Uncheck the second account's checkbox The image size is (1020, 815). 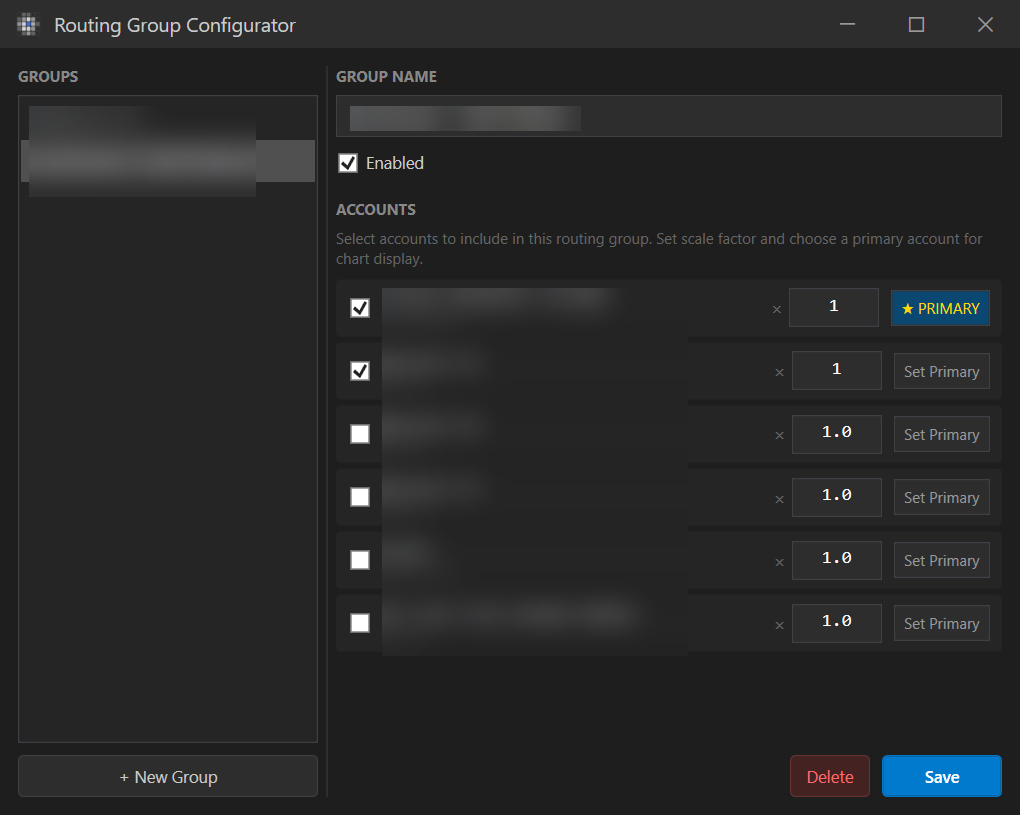coord(360,371)
